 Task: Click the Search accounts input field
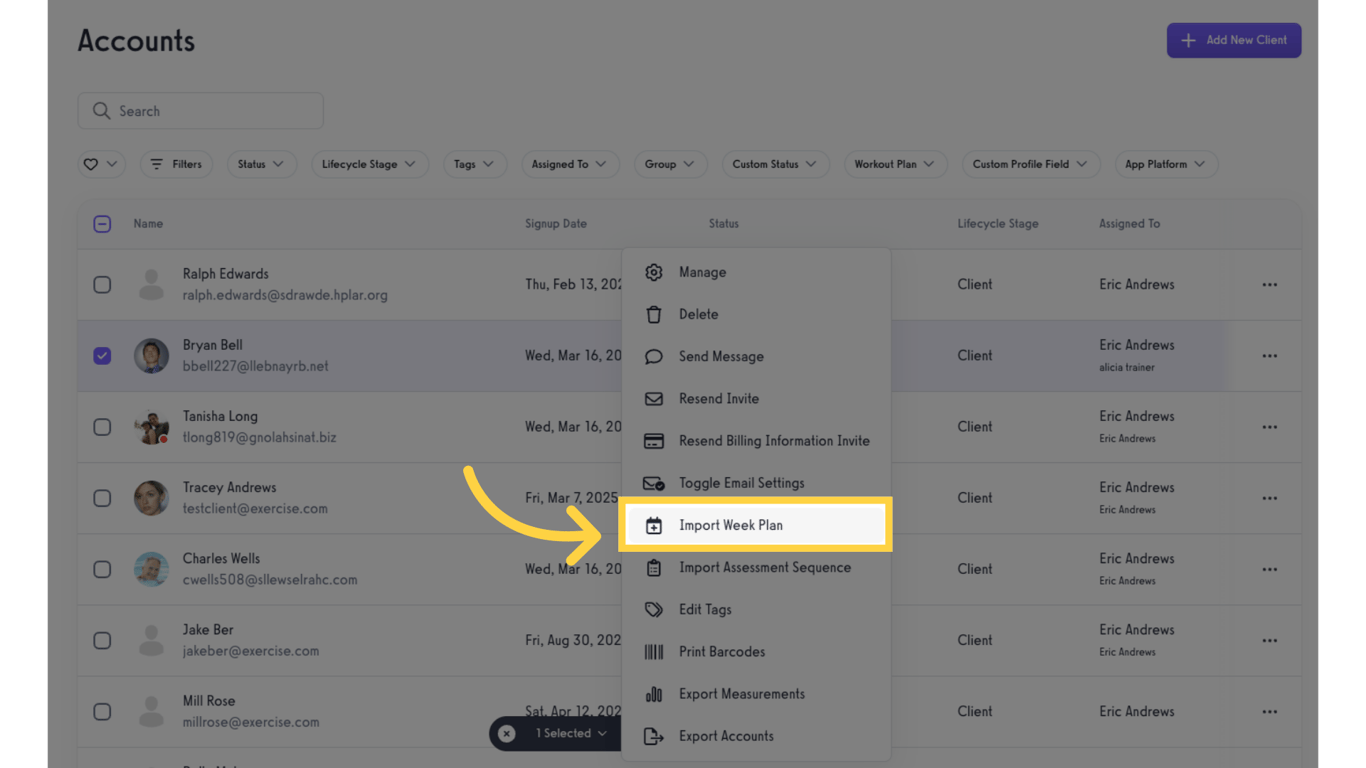click(201, 111)
